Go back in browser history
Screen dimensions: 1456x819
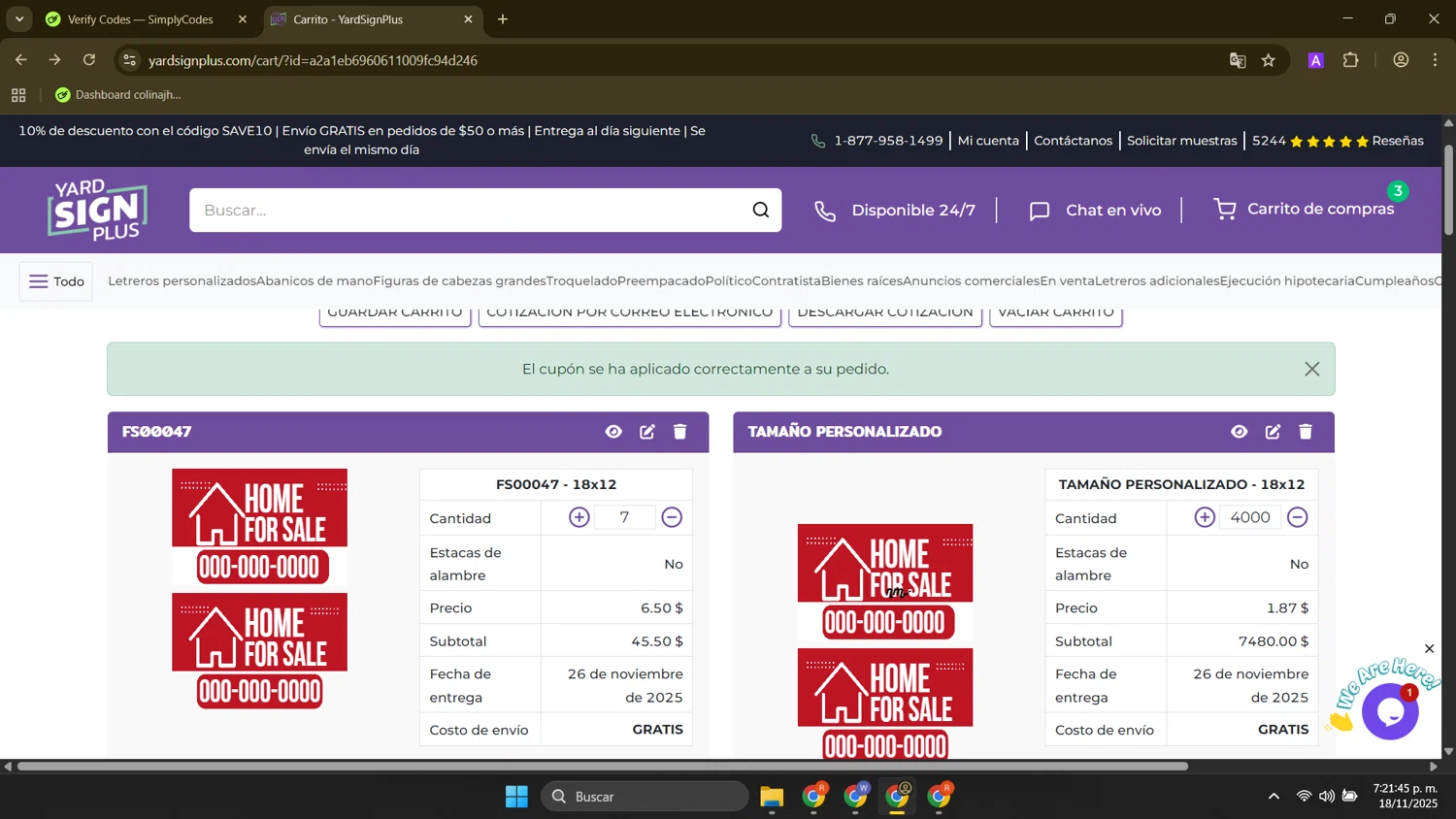click(x=21, y=60)
